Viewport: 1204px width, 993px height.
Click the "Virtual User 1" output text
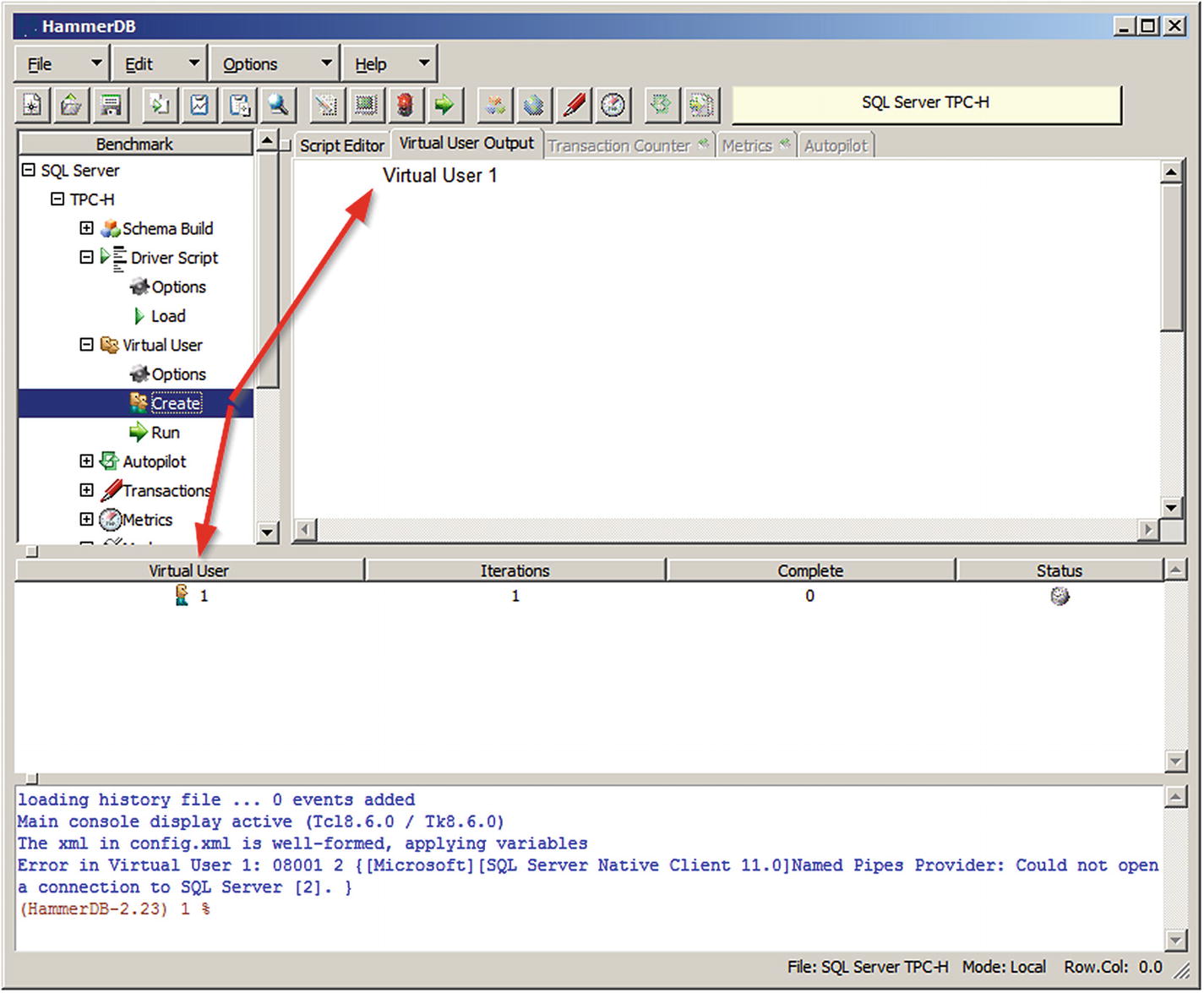tap(440, 176)
